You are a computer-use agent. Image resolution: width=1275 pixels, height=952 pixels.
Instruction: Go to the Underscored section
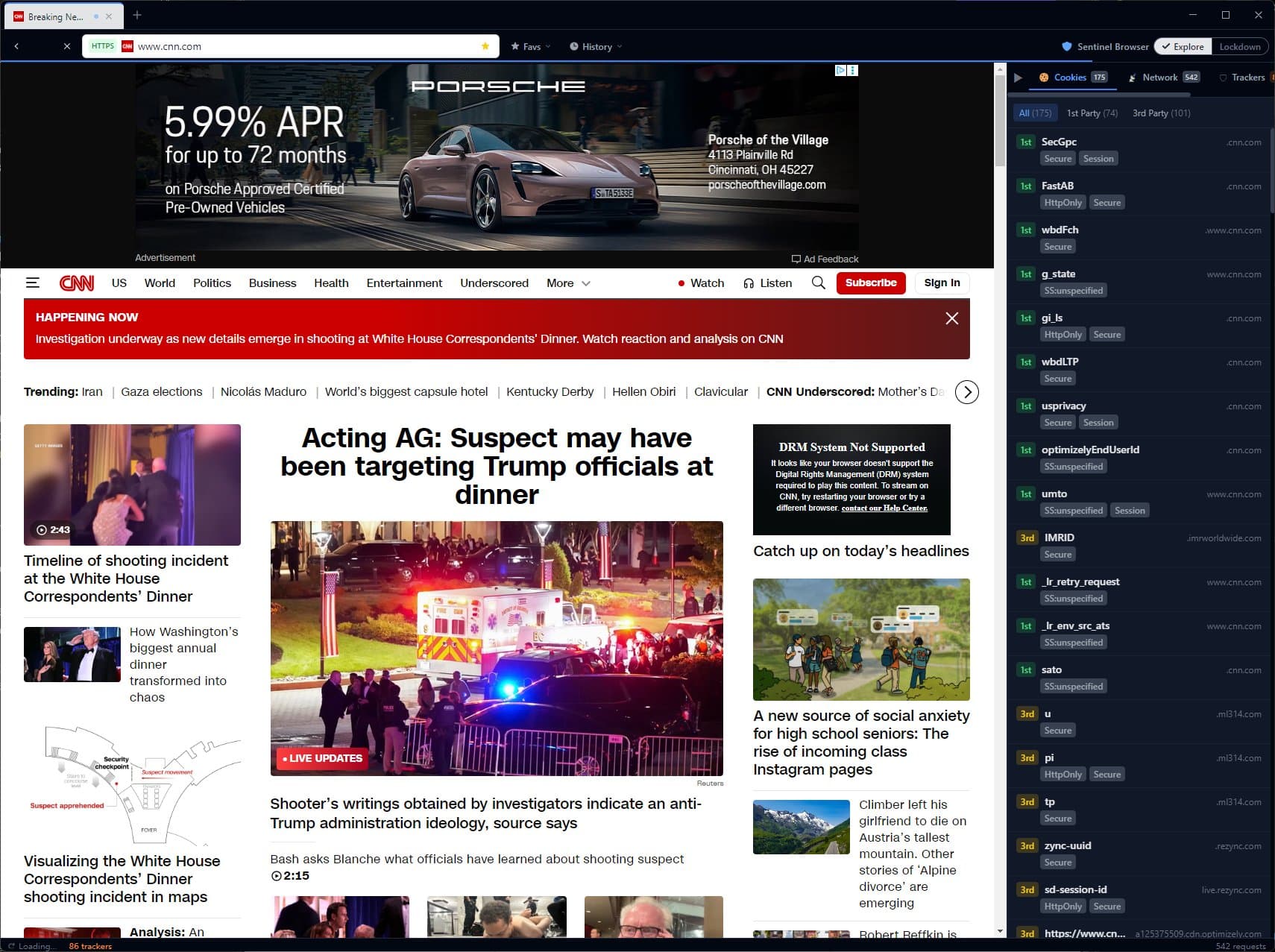tap(494, 283)
